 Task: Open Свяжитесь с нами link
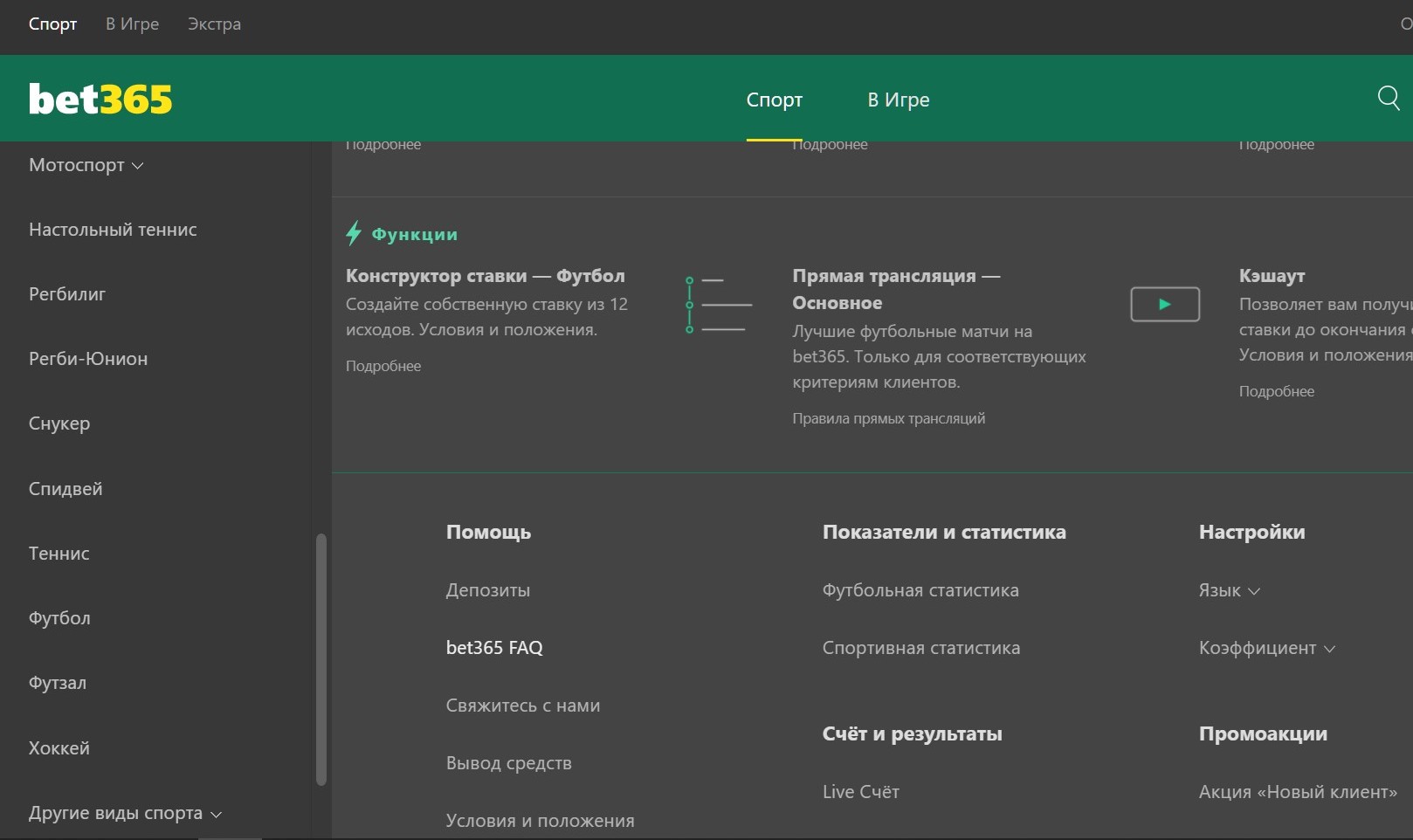tap(523, 706)
